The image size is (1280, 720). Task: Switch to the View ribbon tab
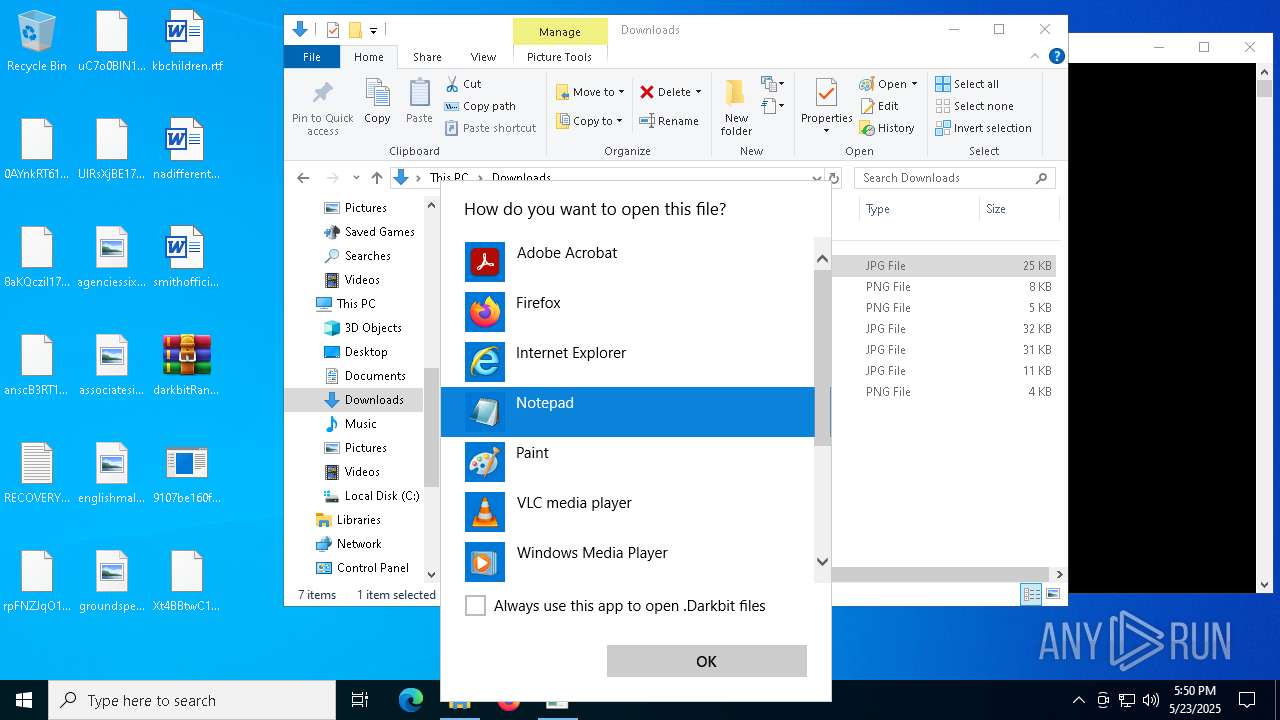click(483, 57)
